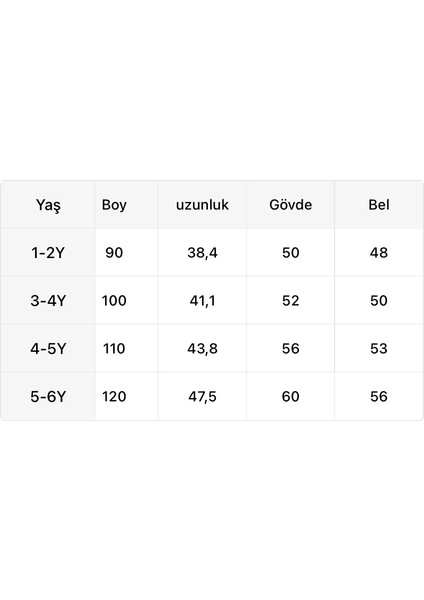Click the 41,1 length value
The image size is (424, 600).
point(202,301)
